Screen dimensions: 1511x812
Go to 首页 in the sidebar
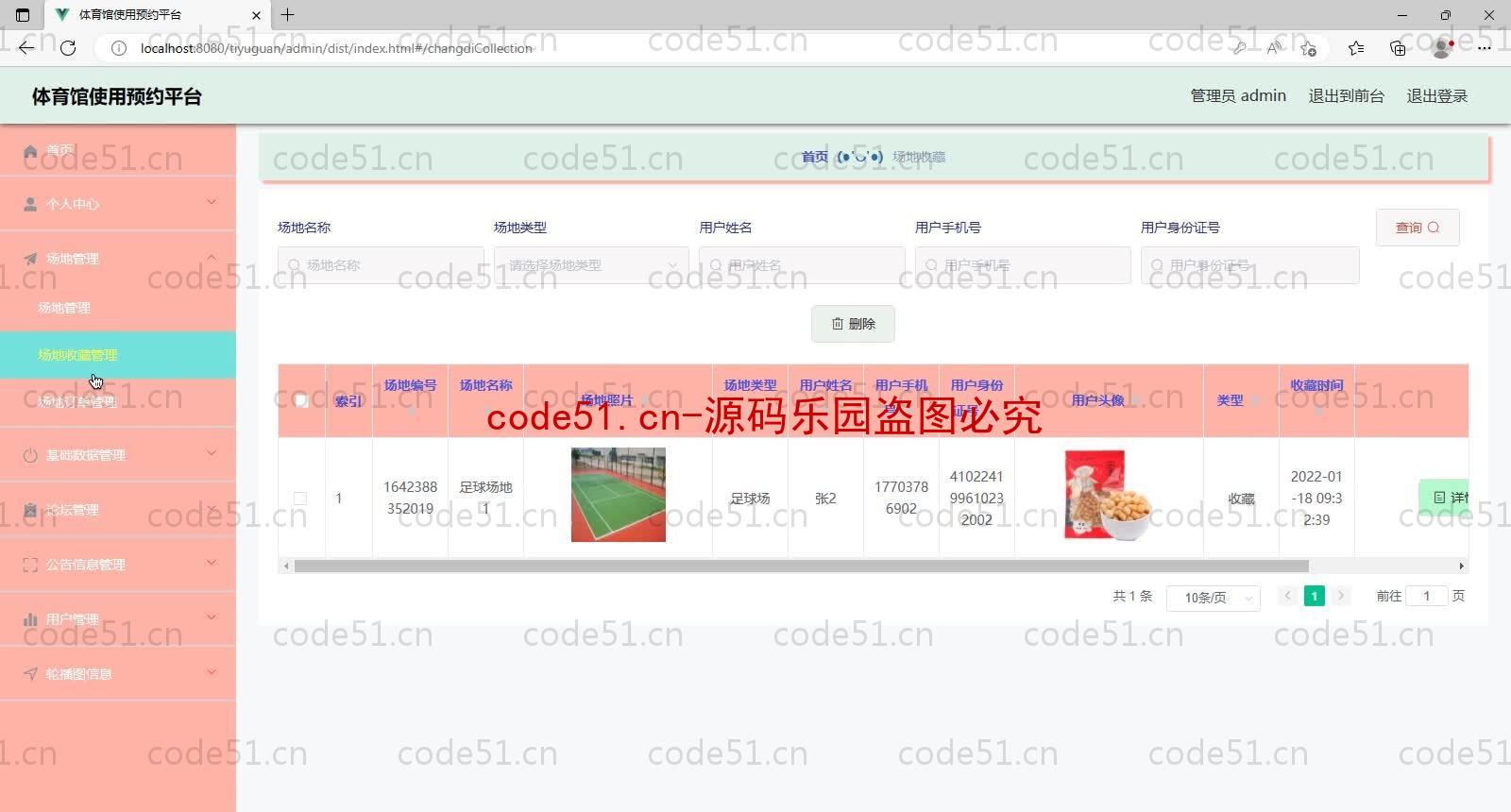tap(59, 150)
